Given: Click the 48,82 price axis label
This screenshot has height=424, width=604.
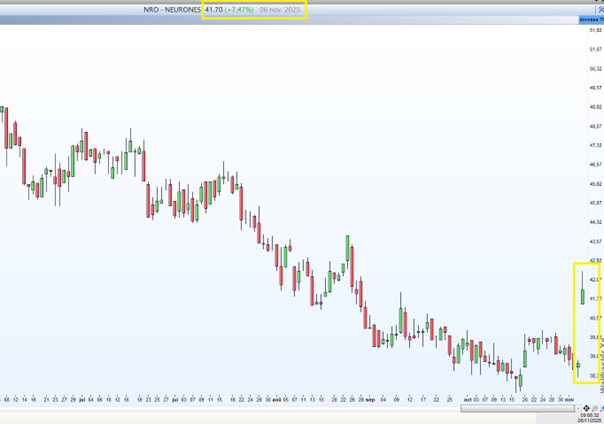Looking at the screenshot, I should (596, 107).
